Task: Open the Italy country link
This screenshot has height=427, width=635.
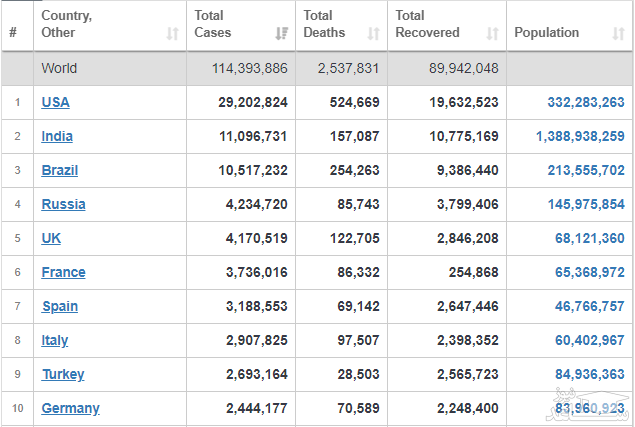Action: [55, 340]
